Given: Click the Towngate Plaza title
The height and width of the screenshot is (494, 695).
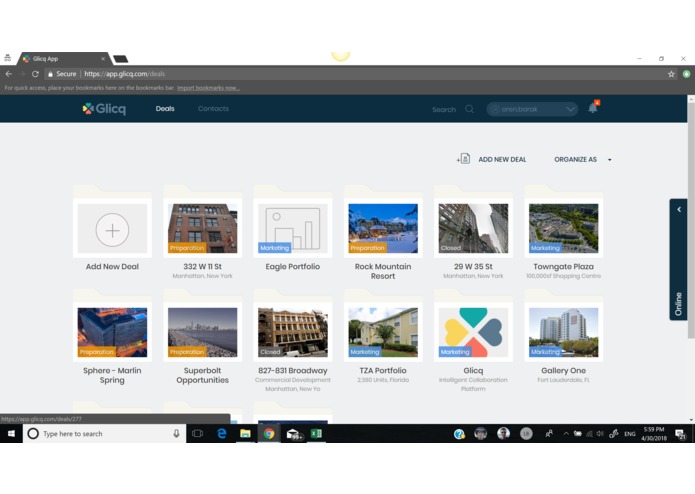Looking at the screenshot, I should pyautogui.click(x=563, y=266).
